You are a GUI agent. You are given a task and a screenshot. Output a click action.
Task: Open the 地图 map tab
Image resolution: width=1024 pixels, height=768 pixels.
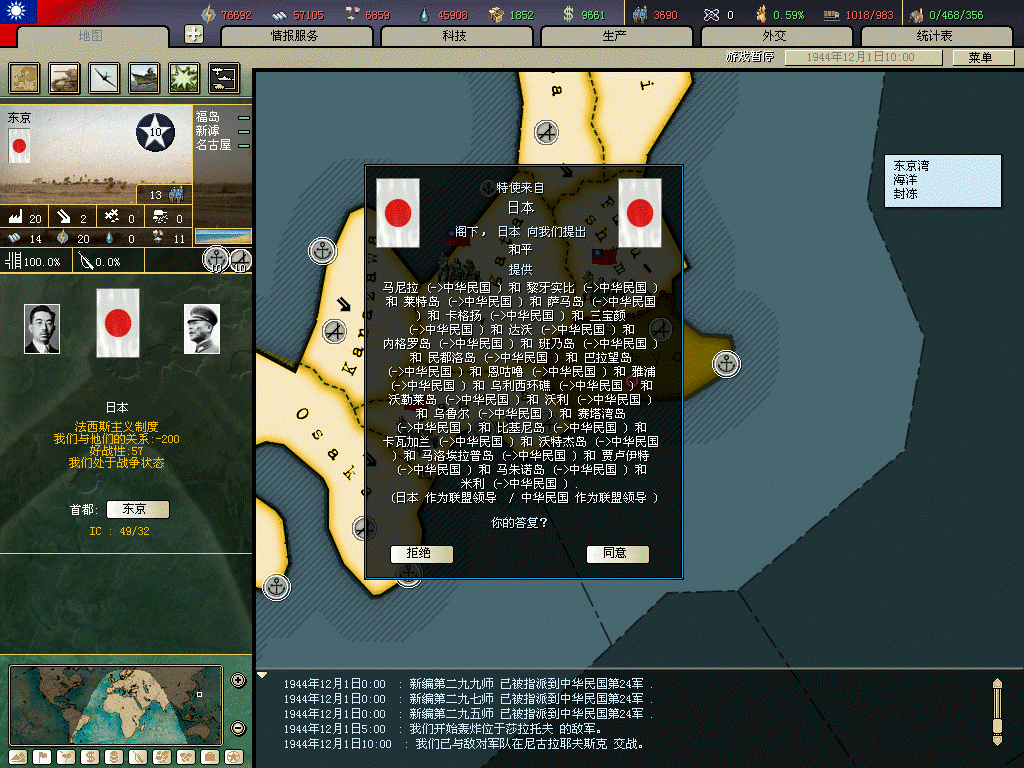[91, 36]
